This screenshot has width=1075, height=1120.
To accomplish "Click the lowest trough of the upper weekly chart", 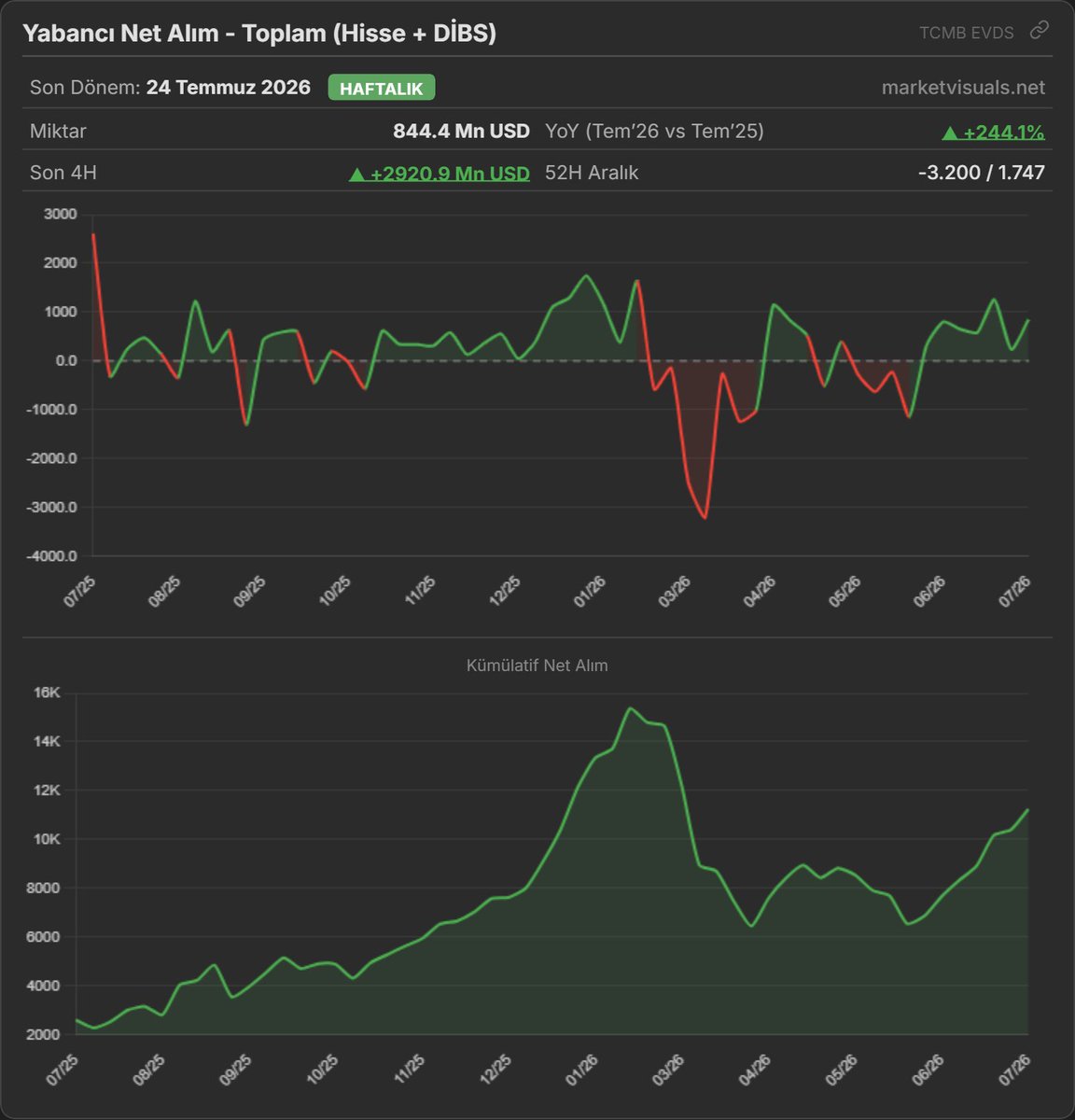I will [x=705, y=518].
